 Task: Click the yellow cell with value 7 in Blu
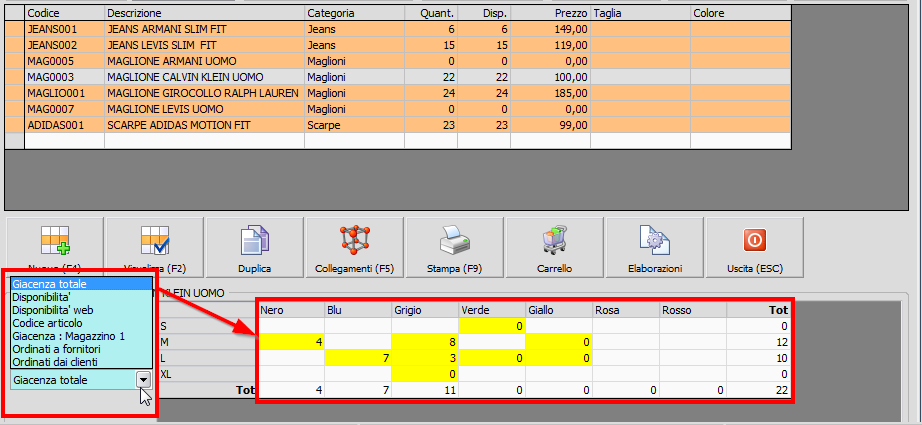[358, 357]
